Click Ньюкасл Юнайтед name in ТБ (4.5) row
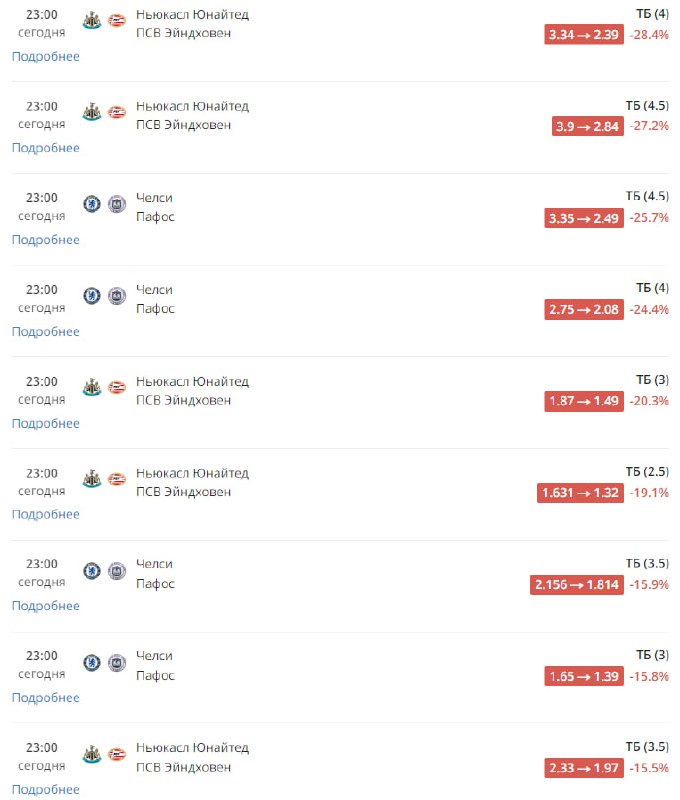Screen dimensions: 680x800 click(x=192, y=106)
